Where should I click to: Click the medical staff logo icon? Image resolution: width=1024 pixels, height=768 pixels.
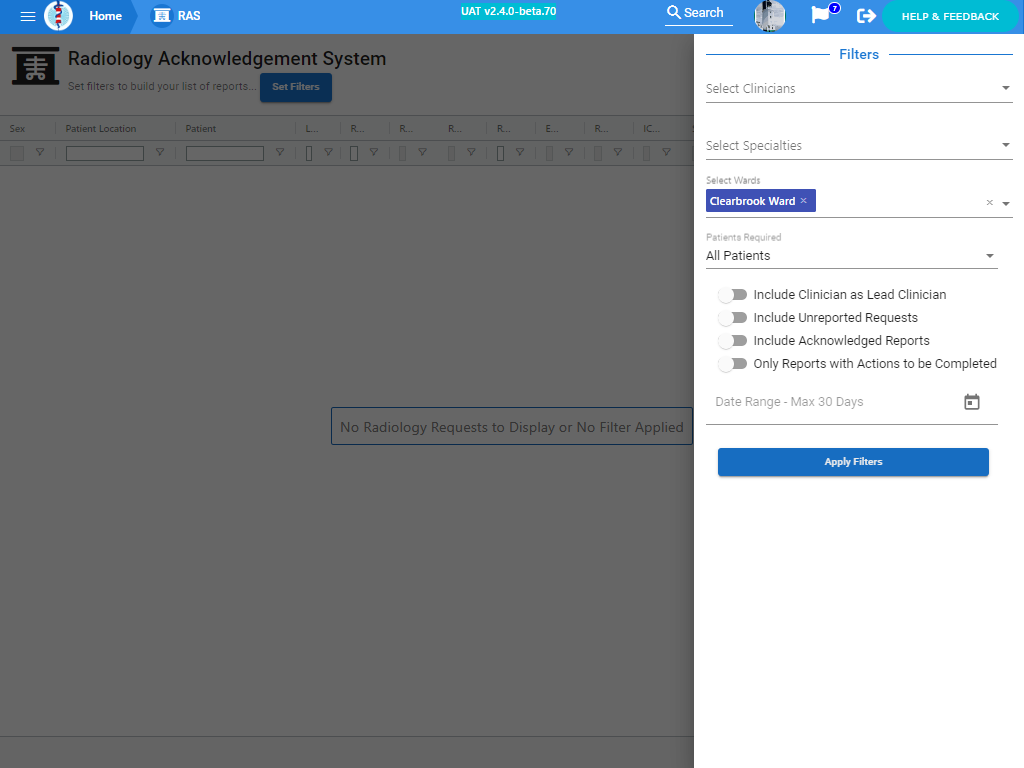coord(58,16)
